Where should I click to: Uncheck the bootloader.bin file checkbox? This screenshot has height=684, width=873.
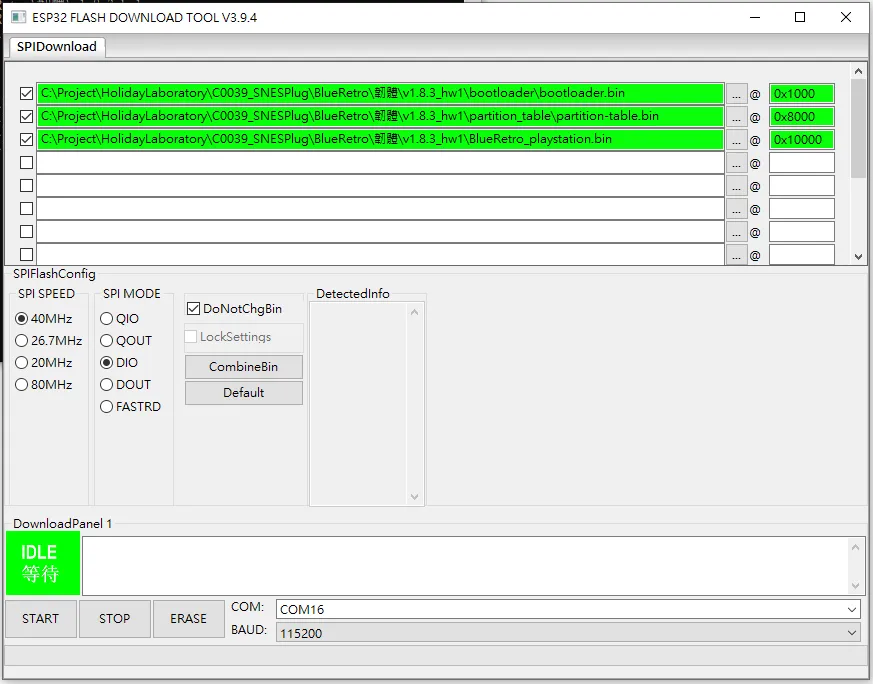coord(26,94)
